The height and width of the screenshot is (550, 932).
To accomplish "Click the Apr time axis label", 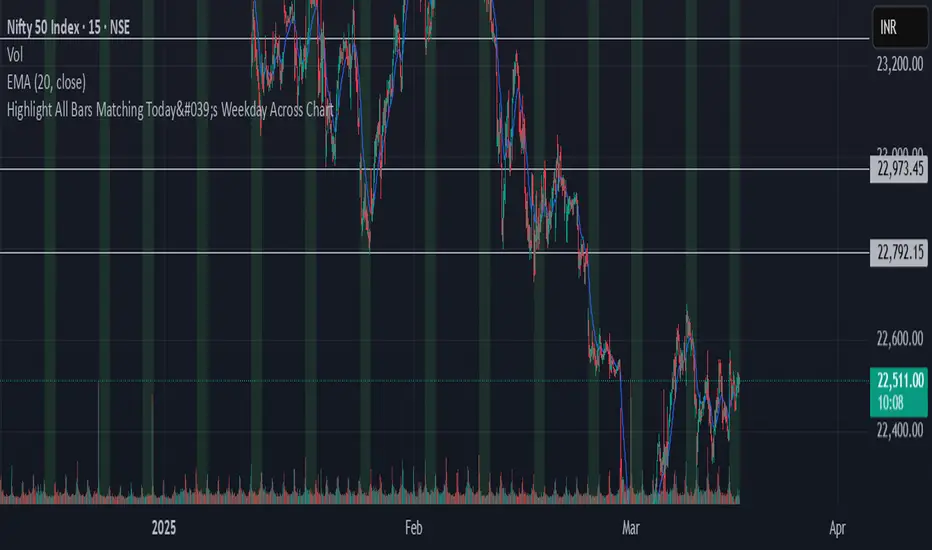I will (x=837, y=528).
